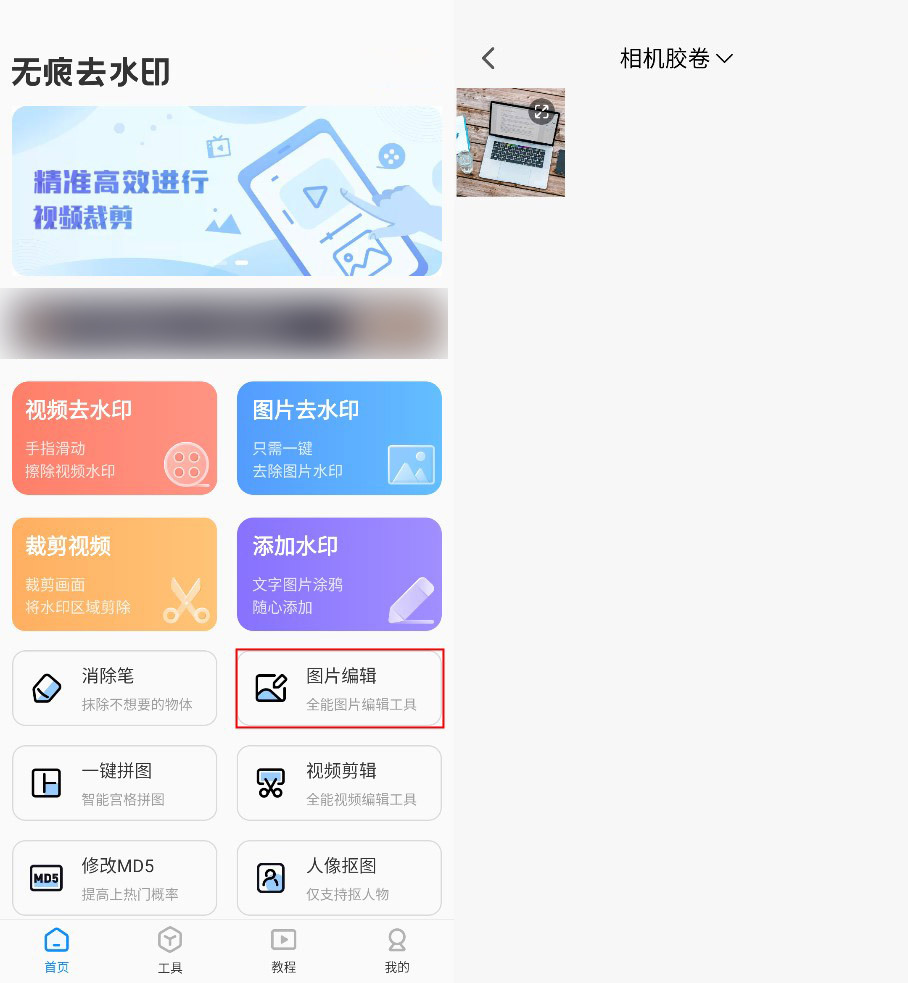Select the 人像抠图 portrait icon
The width and height of the screenshot is (908, 983).
tap(271, 878)
